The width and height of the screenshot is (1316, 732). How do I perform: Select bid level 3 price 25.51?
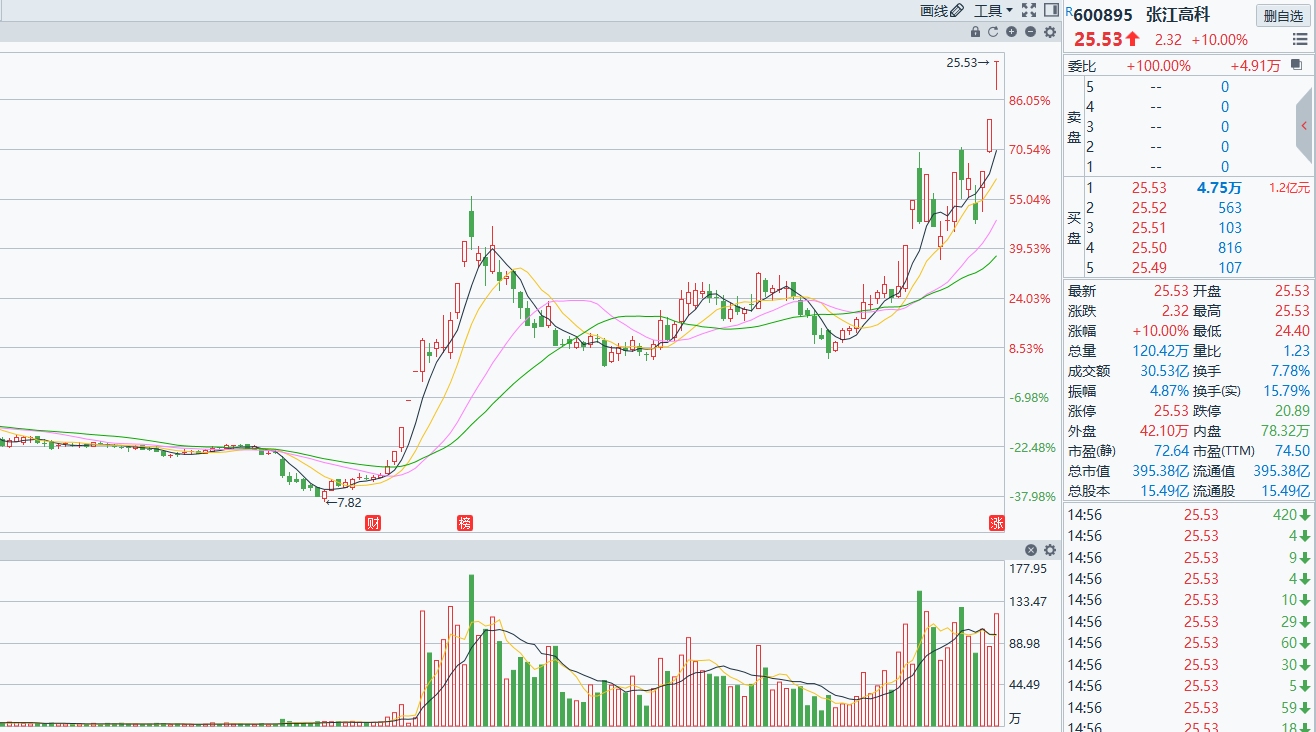click(1149, 228)
